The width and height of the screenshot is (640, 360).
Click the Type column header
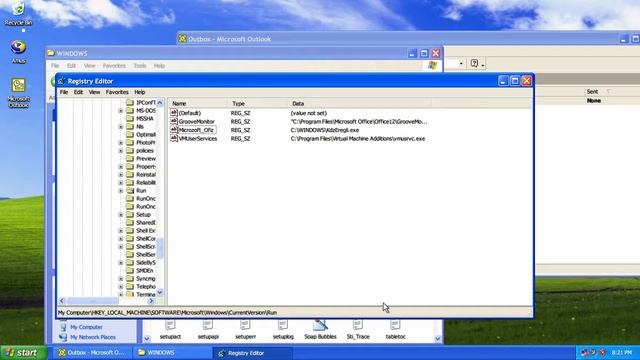258,104
